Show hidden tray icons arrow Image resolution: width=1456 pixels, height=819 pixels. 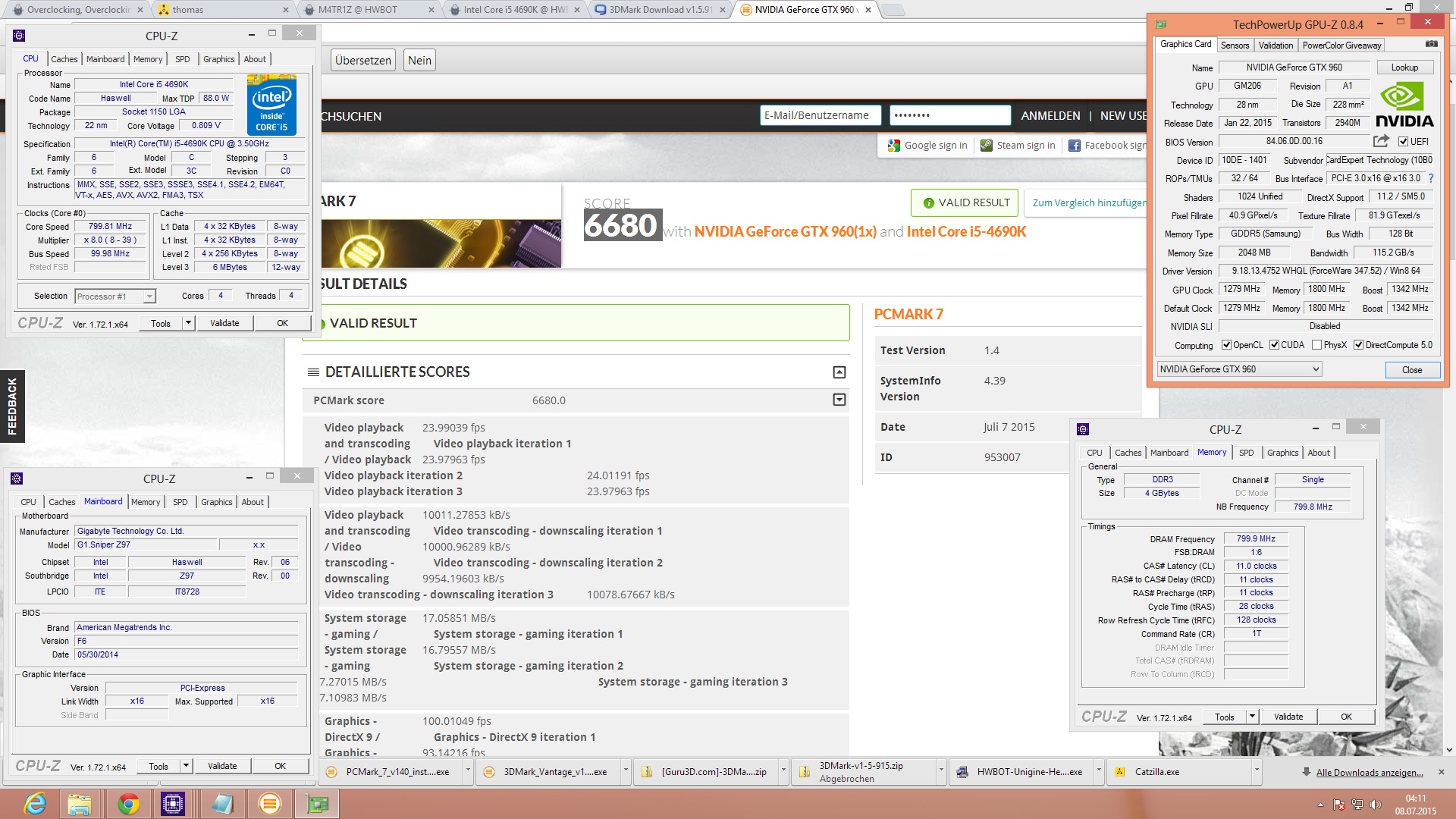coord(1320,804)
